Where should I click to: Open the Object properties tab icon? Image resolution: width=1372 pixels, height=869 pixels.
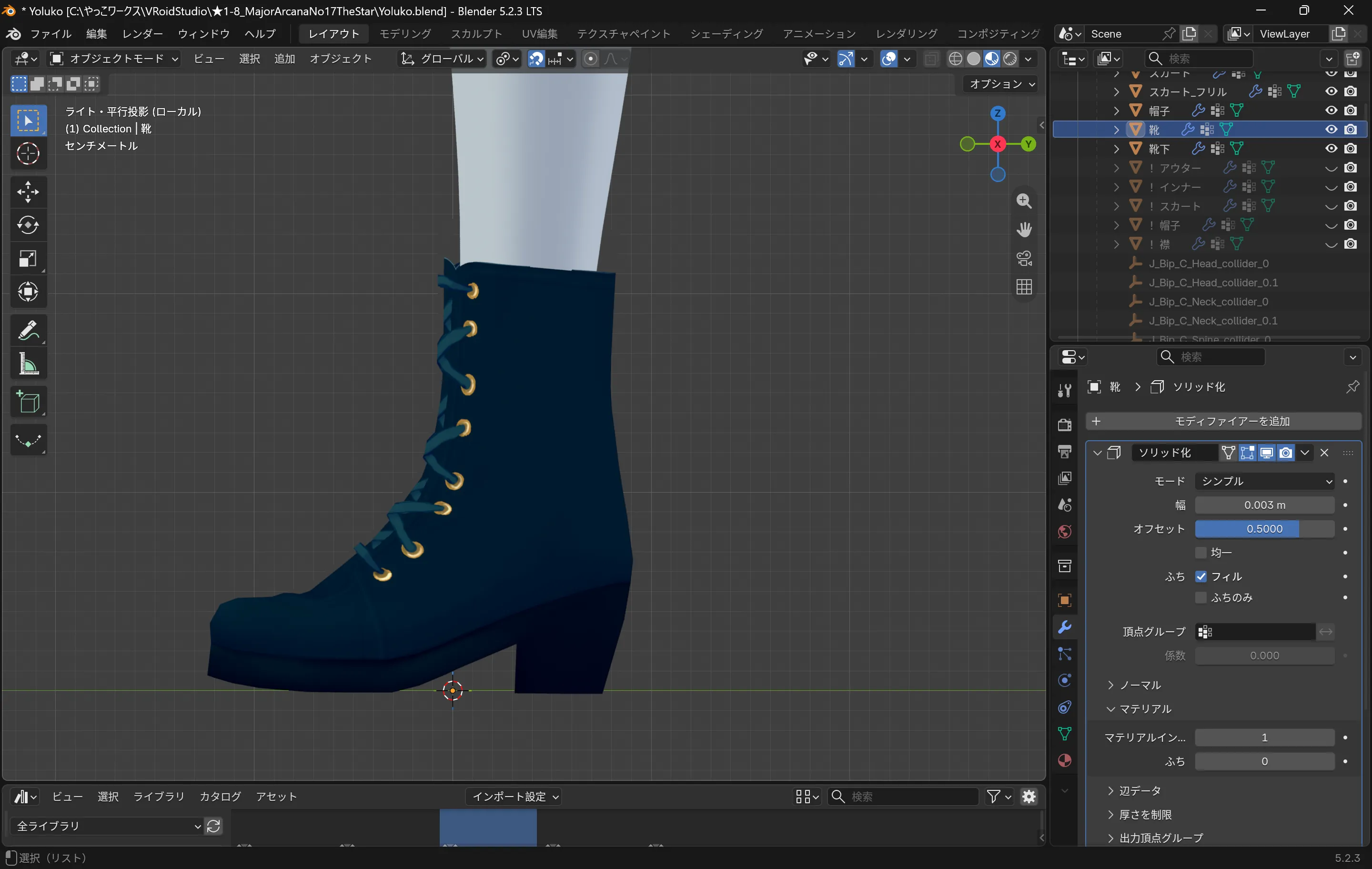(x=1064, y=600)
